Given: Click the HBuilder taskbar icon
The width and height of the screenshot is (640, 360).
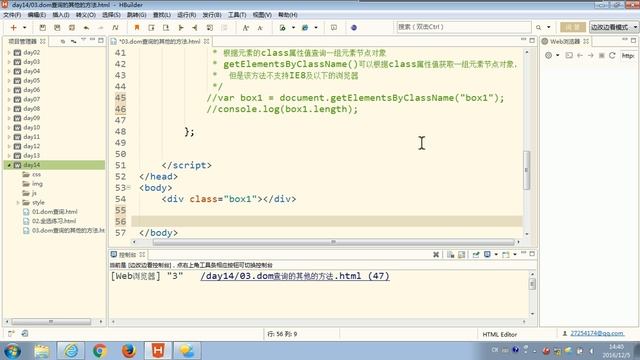Looking at the screenshot, I should (158, 351).
